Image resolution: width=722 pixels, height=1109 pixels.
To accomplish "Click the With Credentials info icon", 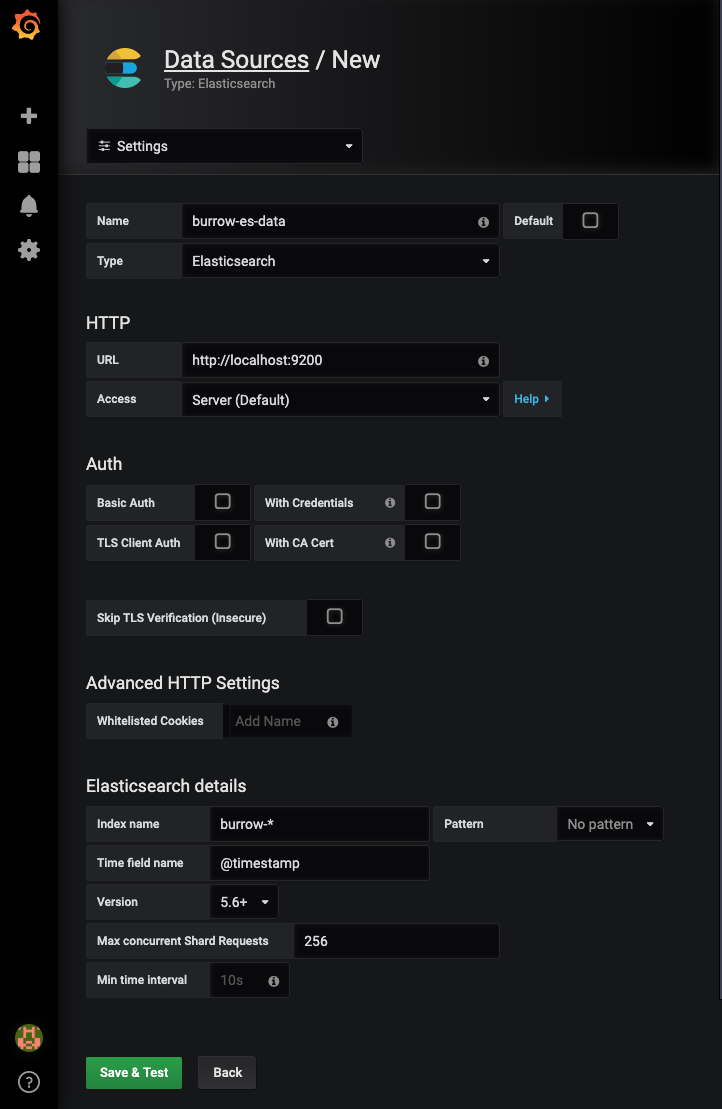I will (x=390, y=503).
